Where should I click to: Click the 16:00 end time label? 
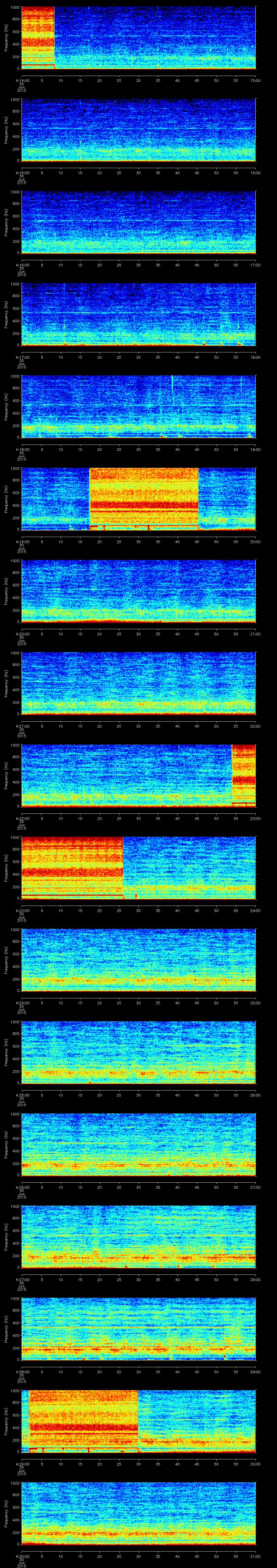[256, 173]
